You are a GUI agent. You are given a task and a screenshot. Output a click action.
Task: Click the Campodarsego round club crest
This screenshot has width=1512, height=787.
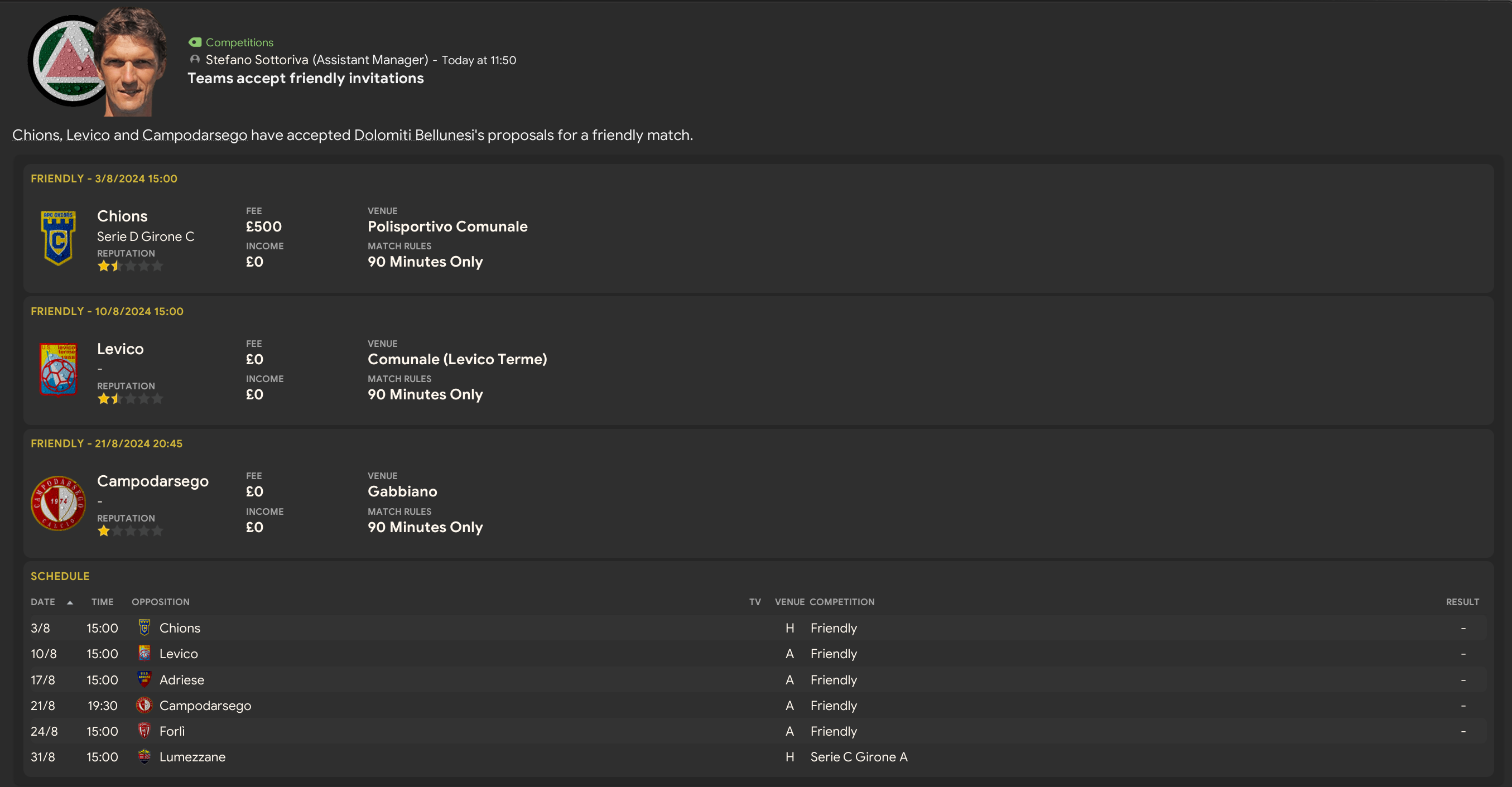click(x=57, y=503)
